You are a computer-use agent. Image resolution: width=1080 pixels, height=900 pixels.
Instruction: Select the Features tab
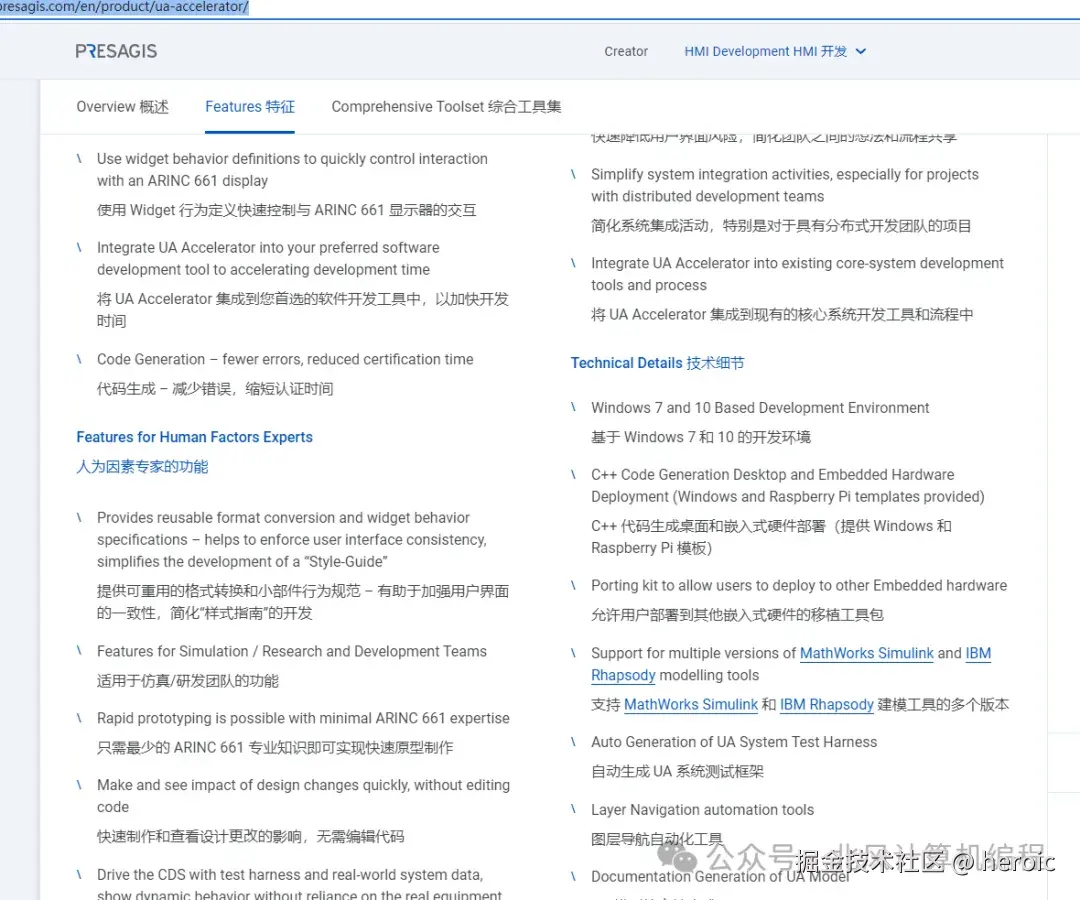pos(250,107)
